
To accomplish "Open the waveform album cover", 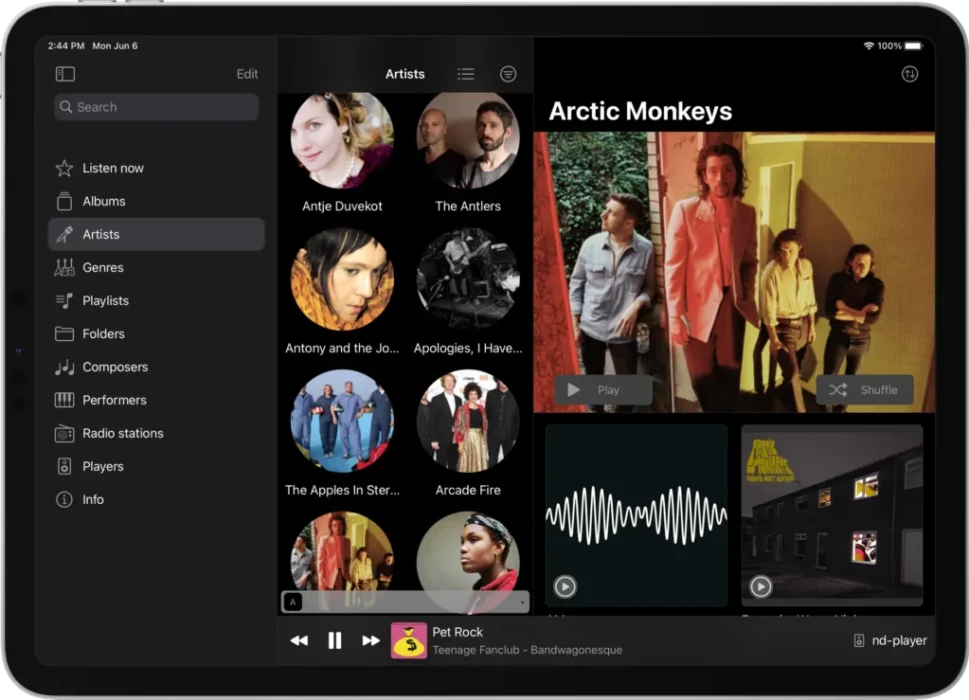I will [637, 515].
